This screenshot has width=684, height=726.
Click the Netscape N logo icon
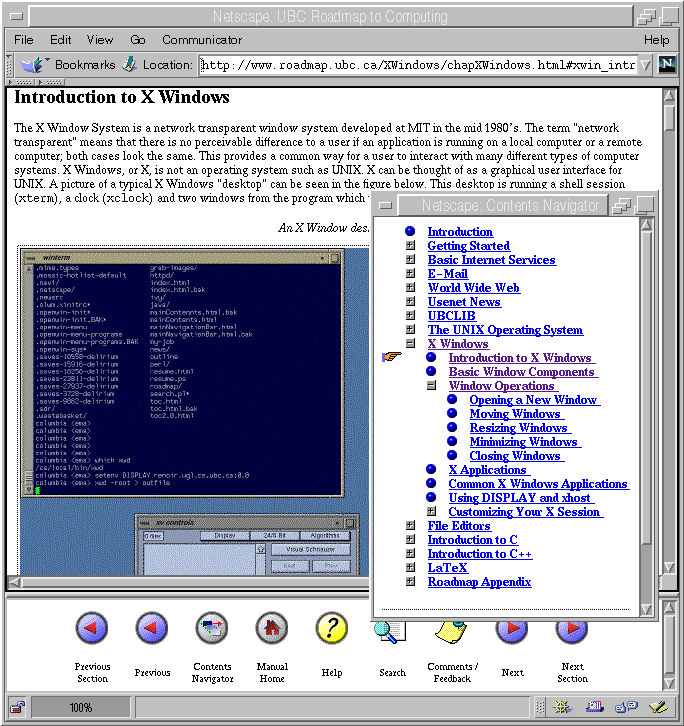tap(667, 65)
